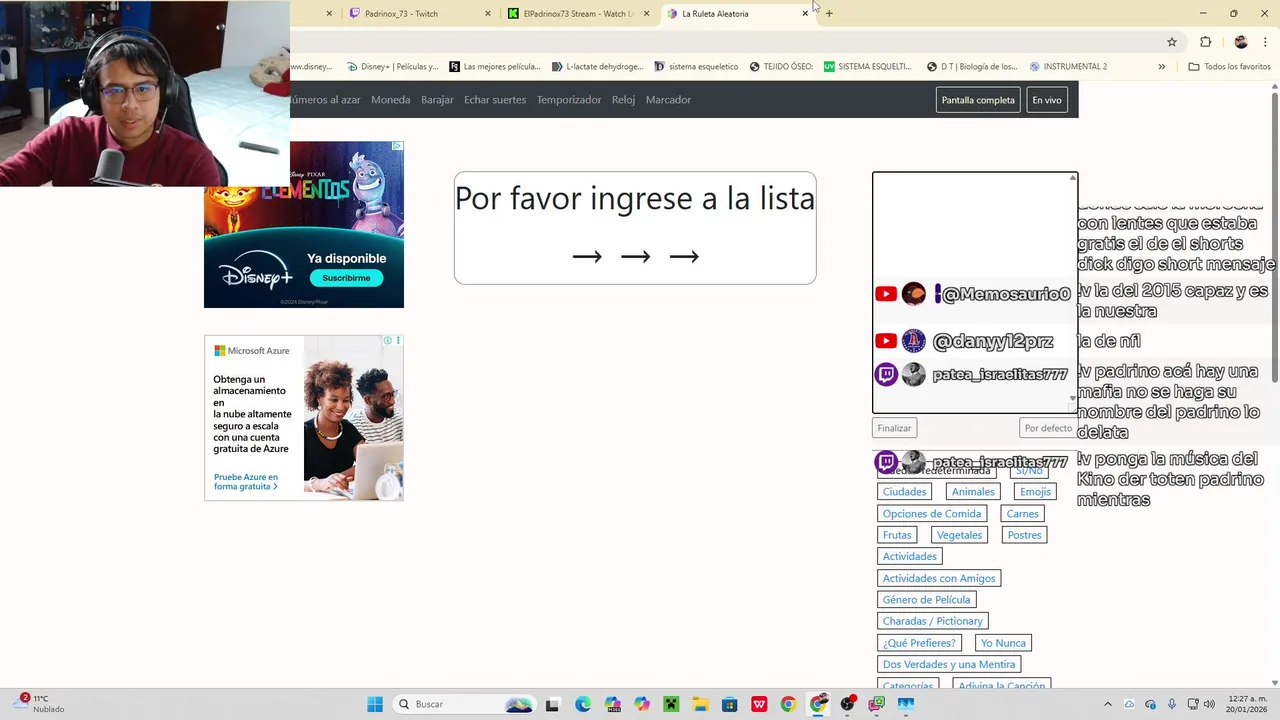
Task: Open the Todos los favoritos folder
Action: point(1229,67)
